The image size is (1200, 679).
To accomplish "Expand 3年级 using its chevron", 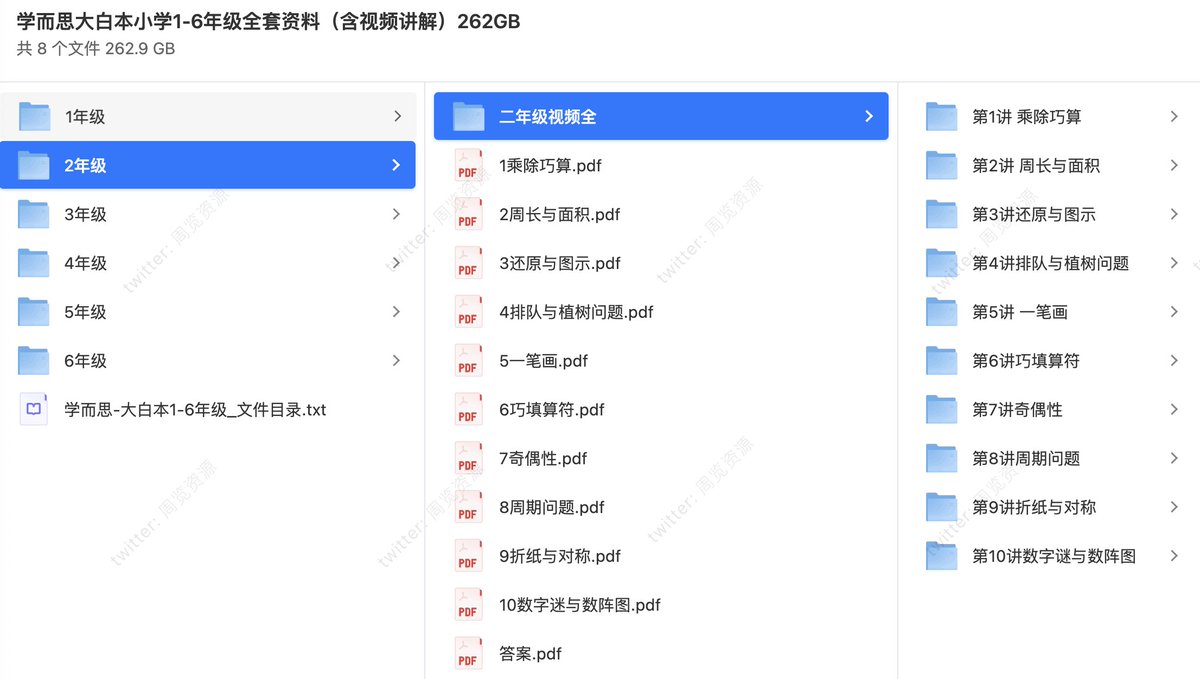I will (397, 215).
